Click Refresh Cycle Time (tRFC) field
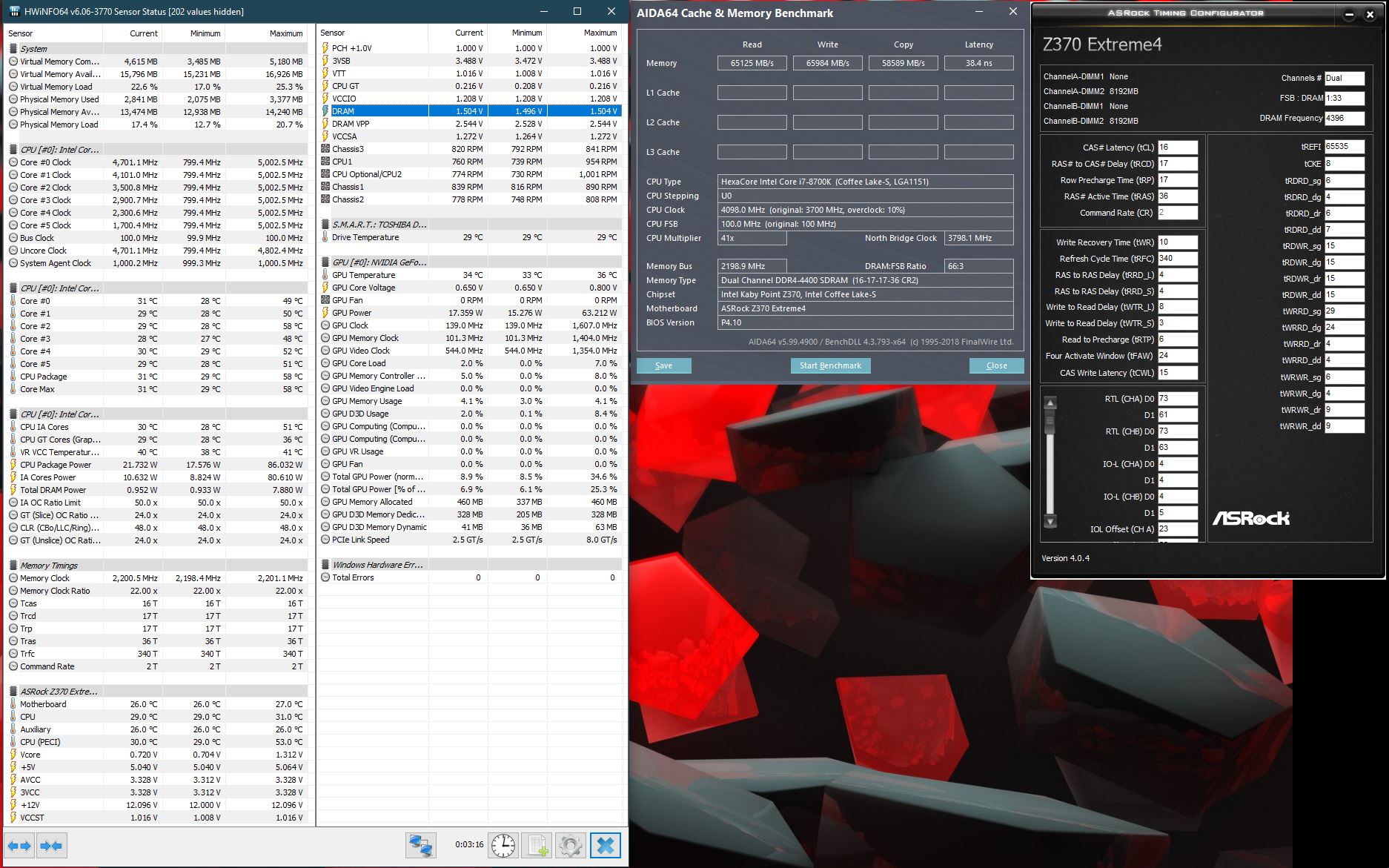 tap(1178, 259)
